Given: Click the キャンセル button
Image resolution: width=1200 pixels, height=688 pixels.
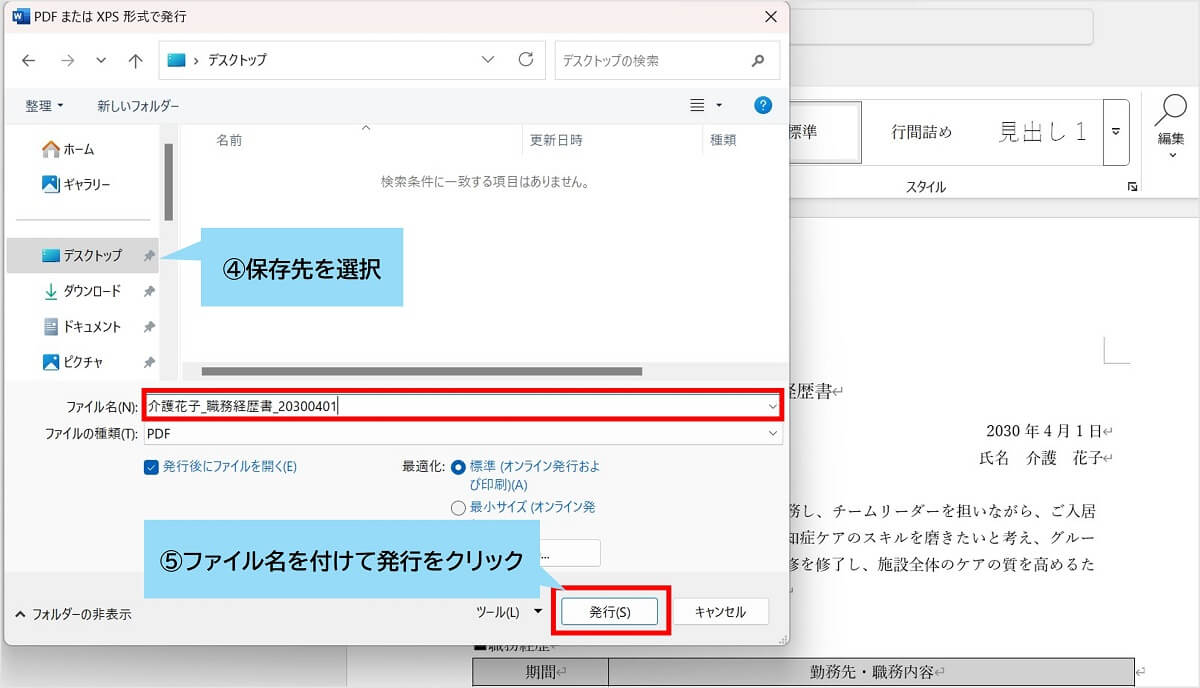Looking at the screenshot, I should 720,612.
